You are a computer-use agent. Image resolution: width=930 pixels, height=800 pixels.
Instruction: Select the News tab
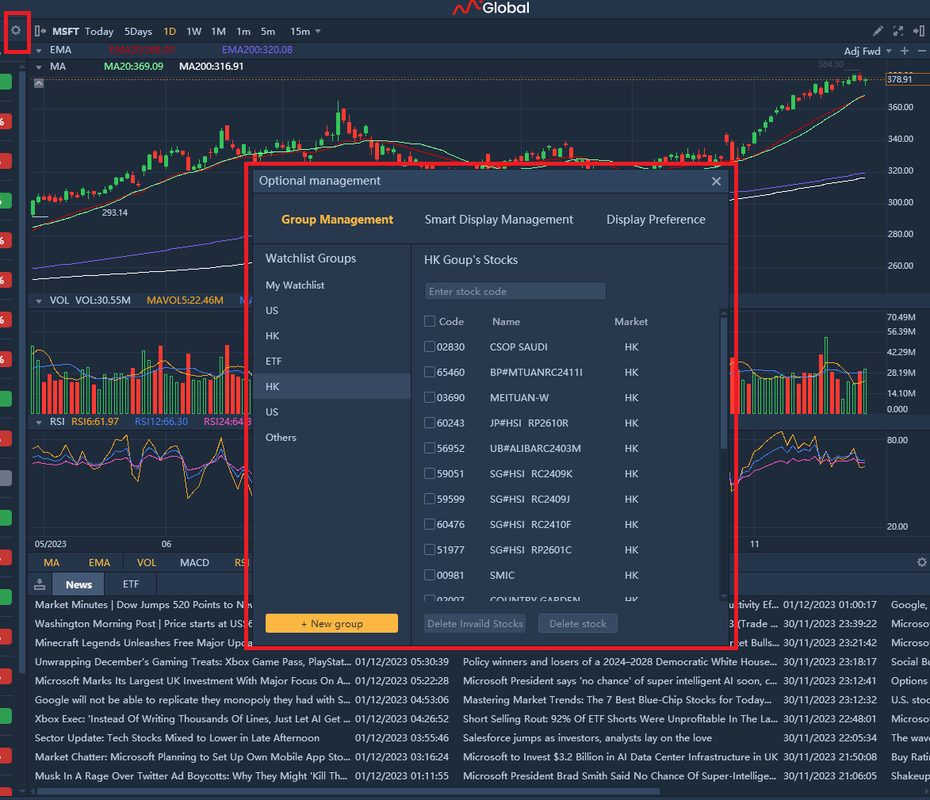[x=78, y=584]
